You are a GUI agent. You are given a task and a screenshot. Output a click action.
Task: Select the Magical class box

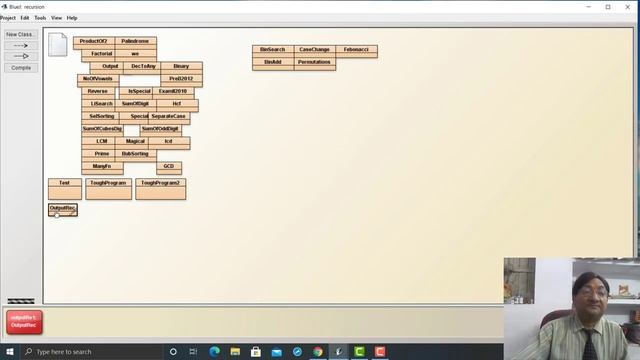coord(131,143)
